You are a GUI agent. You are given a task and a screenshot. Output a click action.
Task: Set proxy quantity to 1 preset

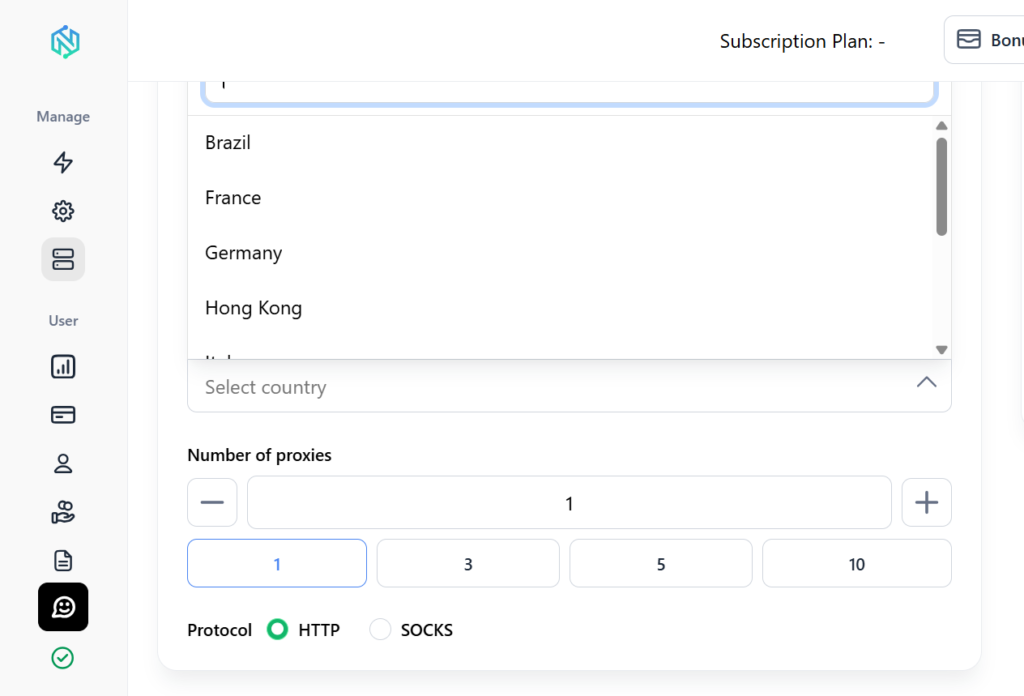point(277,563)
